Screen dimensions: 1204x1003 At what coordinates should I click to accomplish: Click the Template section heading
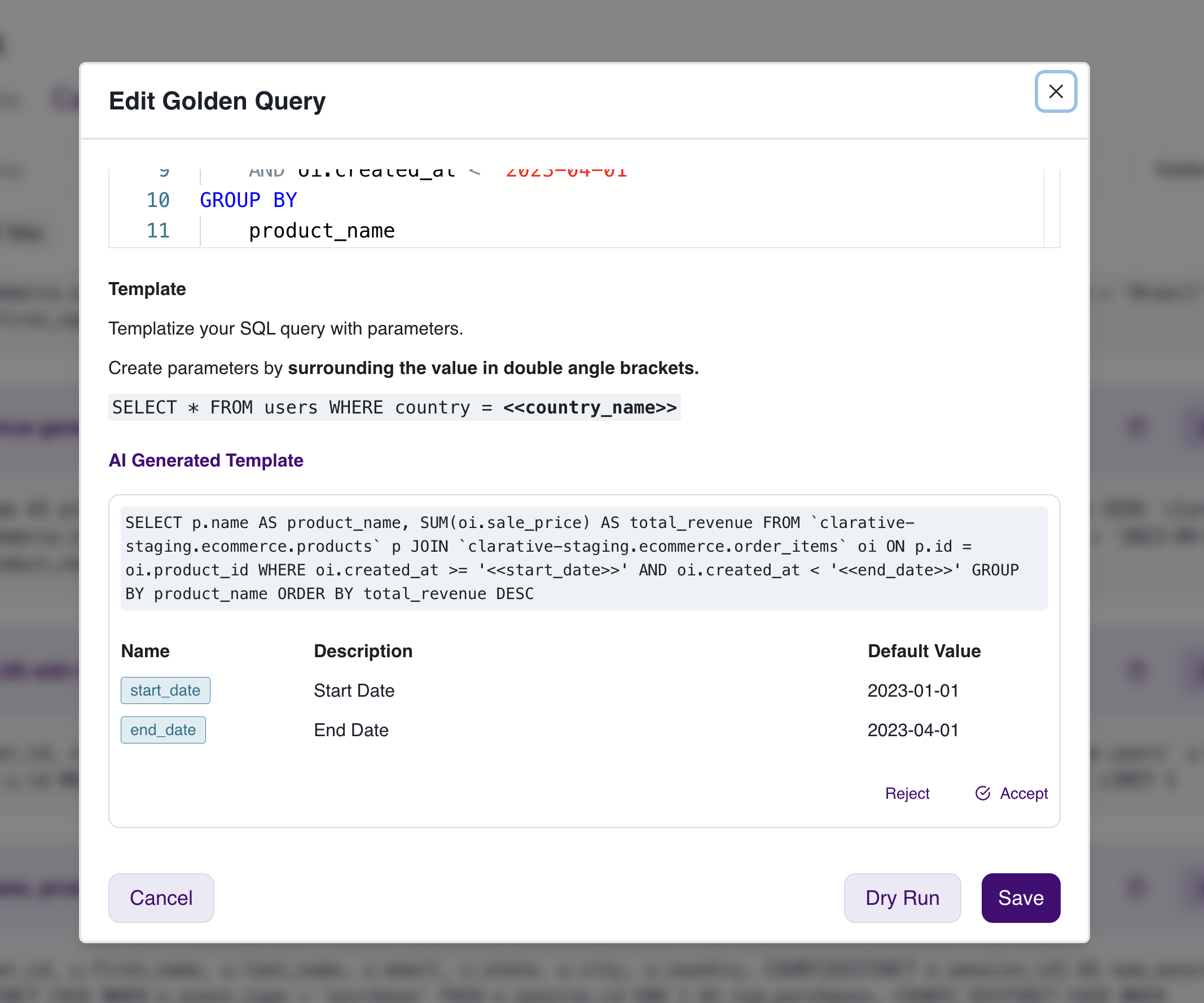(x=147, y=289)
